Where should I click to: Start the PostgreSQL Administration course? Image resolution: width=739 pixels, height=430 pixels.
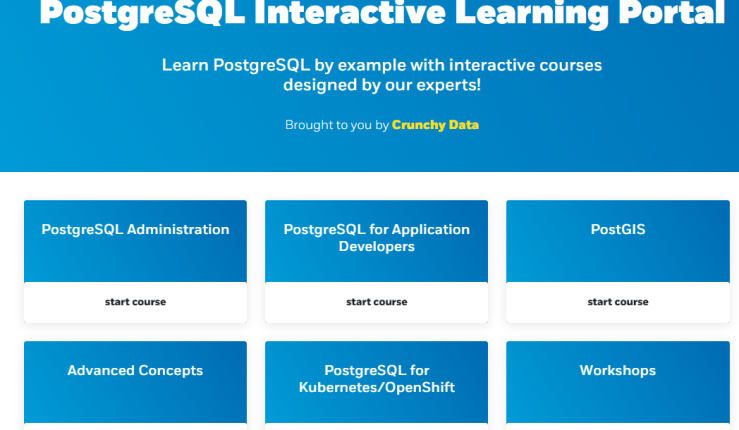(135, 302)
